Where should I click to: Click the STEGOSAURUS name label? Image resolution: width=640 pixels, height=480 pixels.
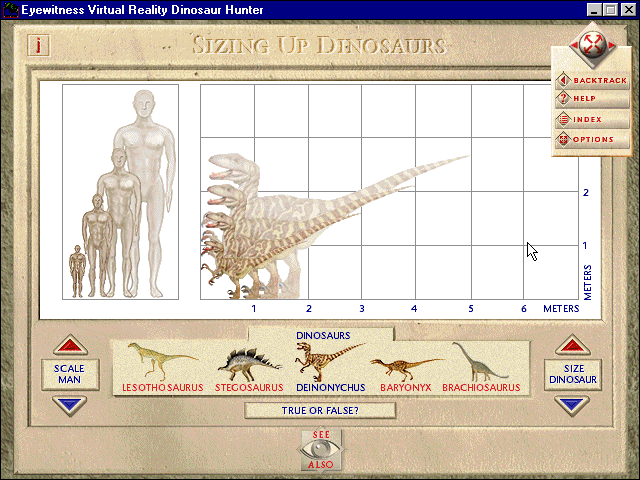(249, 388)
